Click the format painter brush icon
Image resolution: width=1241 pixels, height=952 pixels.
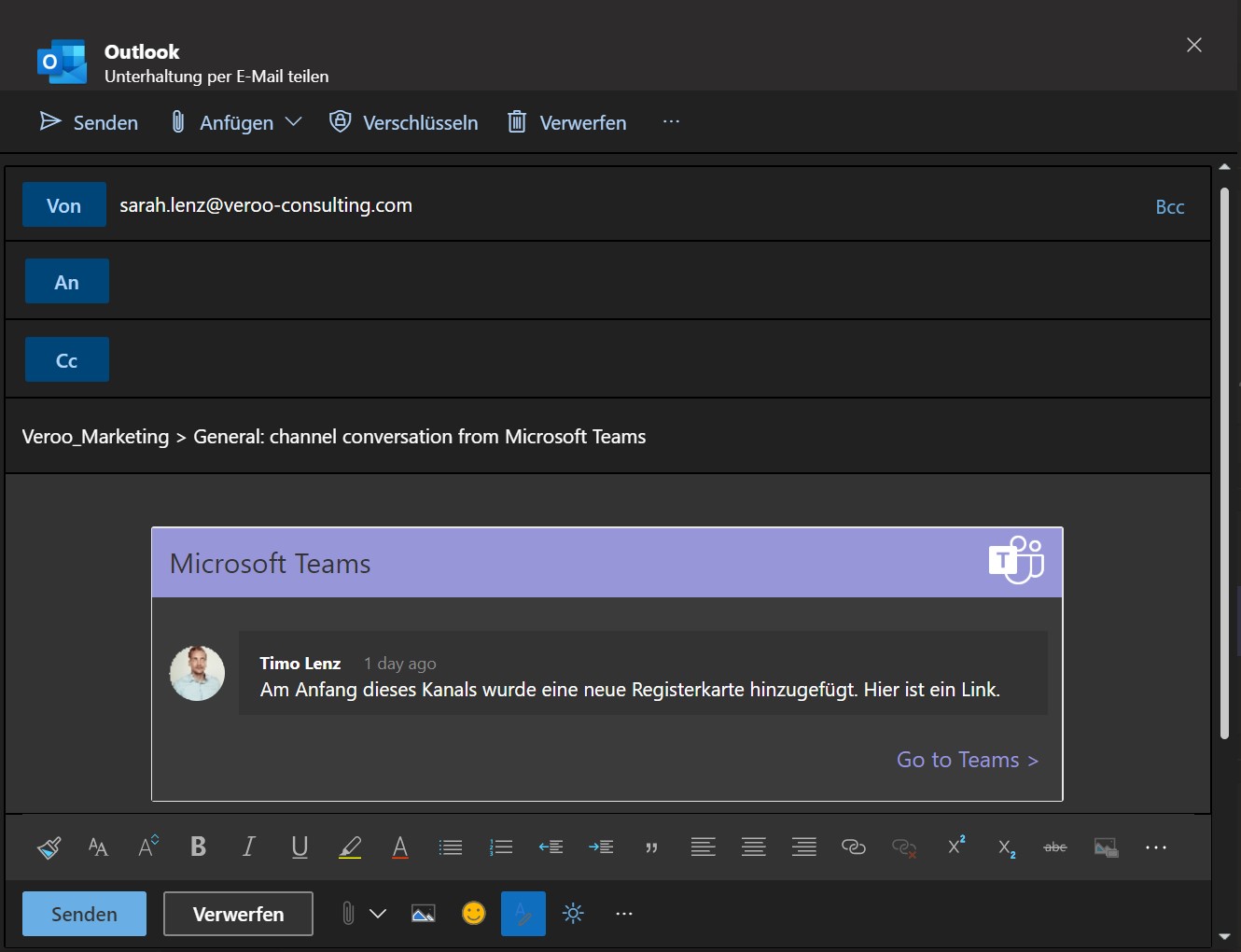49,847
